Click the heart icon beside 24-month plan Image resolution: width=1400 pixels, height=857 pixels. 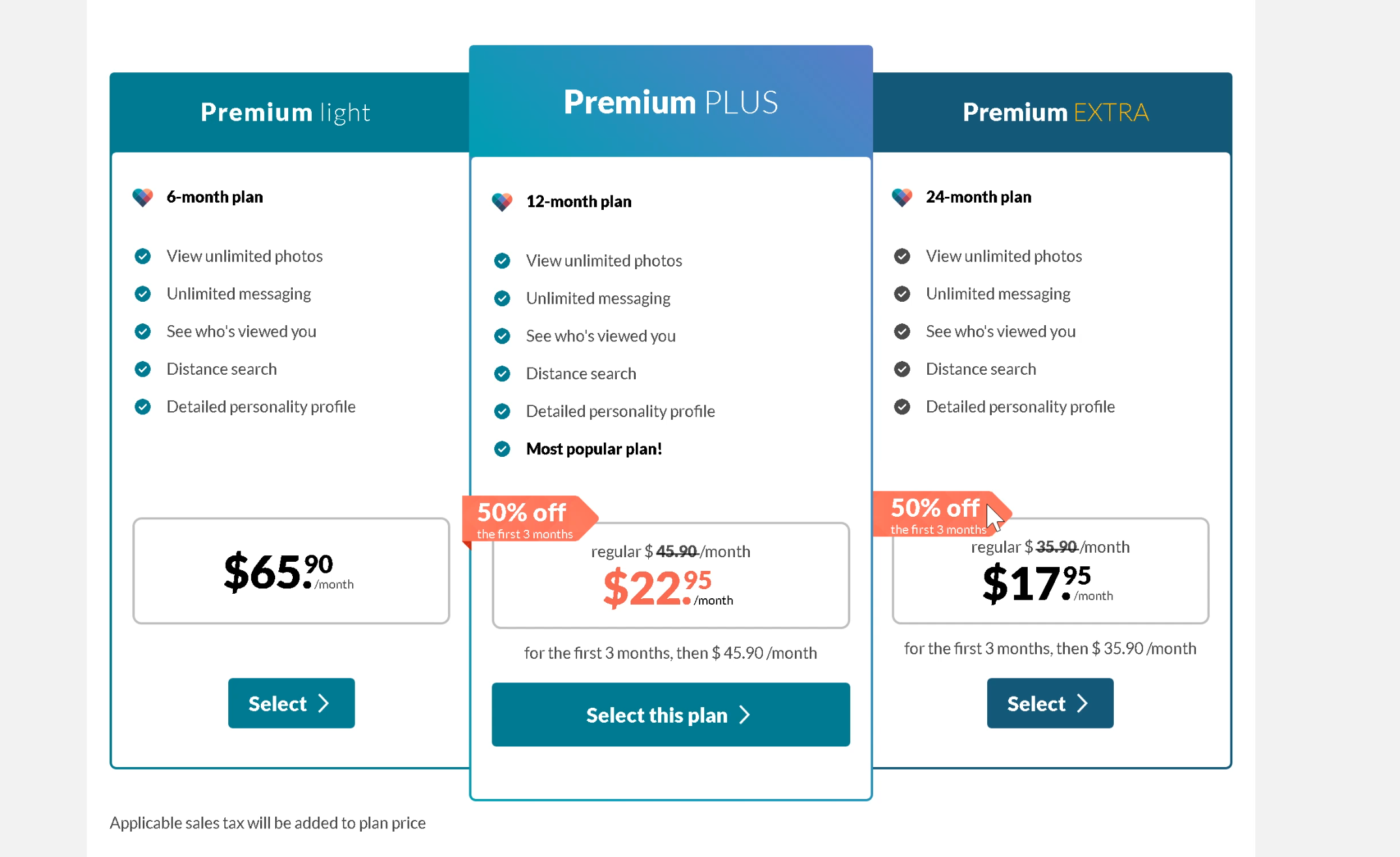click(902, 197)
